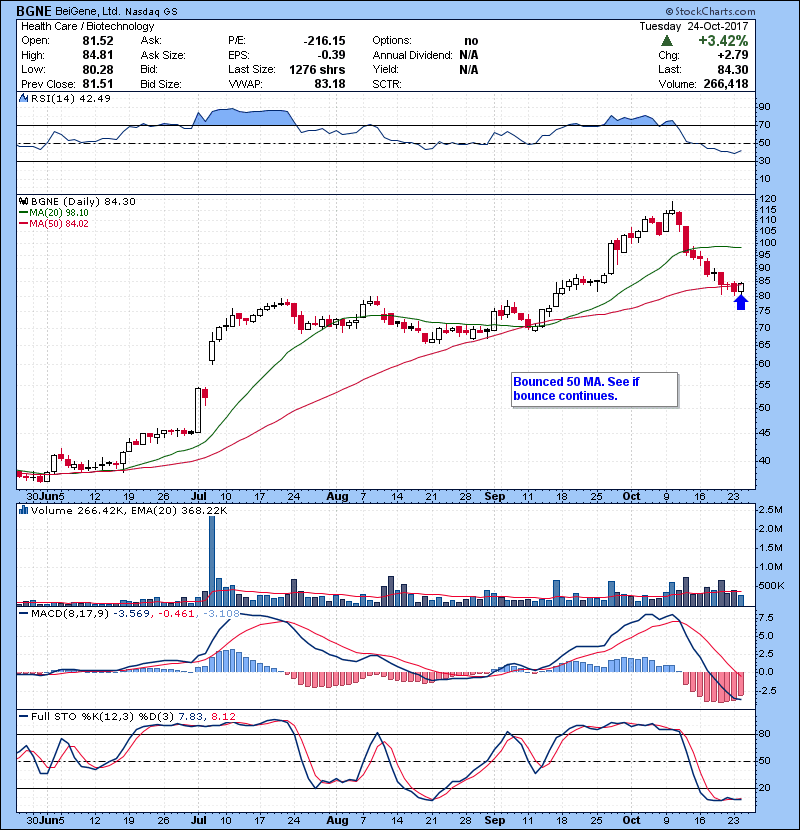Click the RSI indicator icon beside RSI(14)
Screen dimensions: 800x830
(x=23, y=98)
